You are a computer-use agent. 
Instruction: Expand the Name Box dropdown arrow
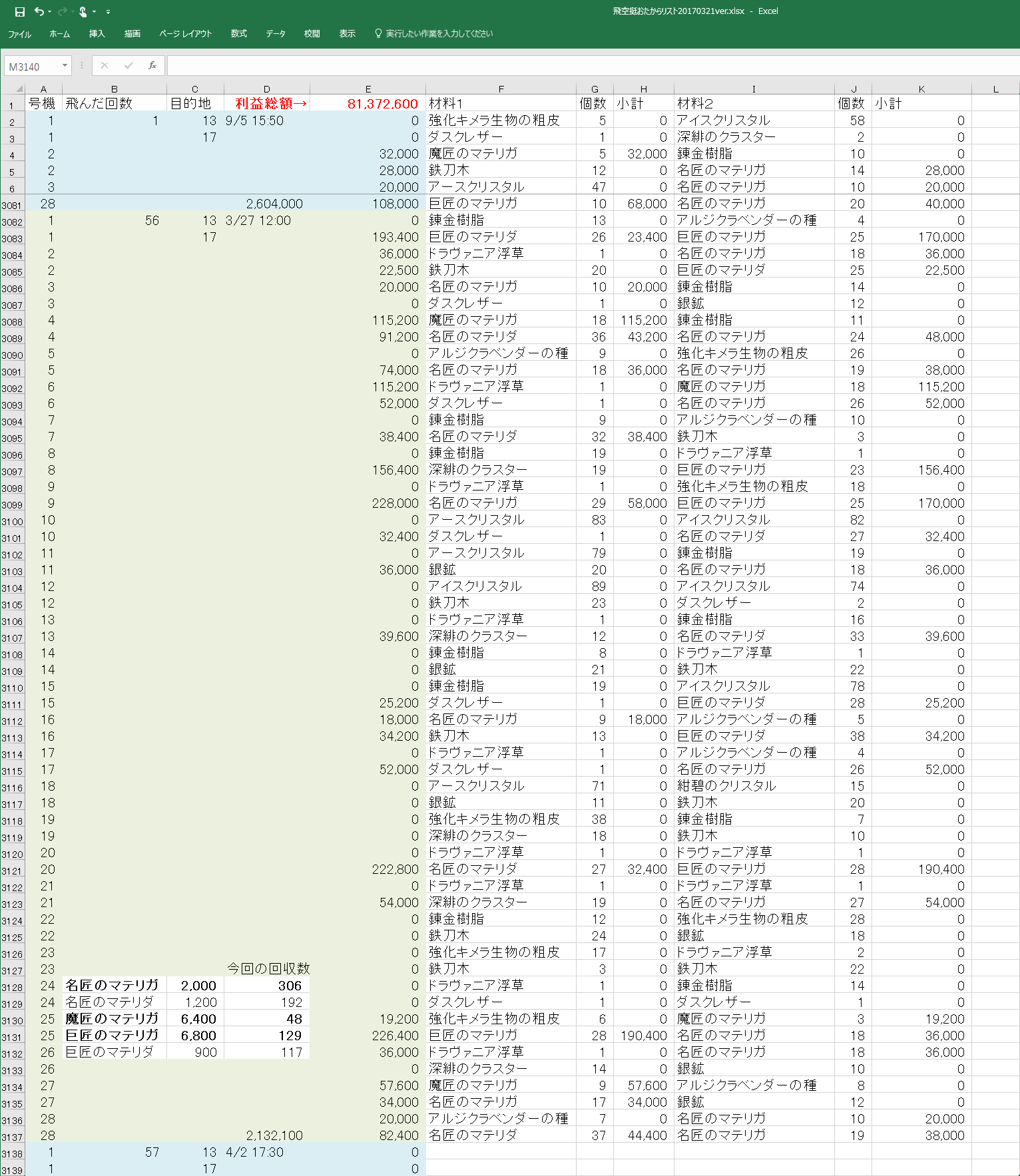point(65,65)
